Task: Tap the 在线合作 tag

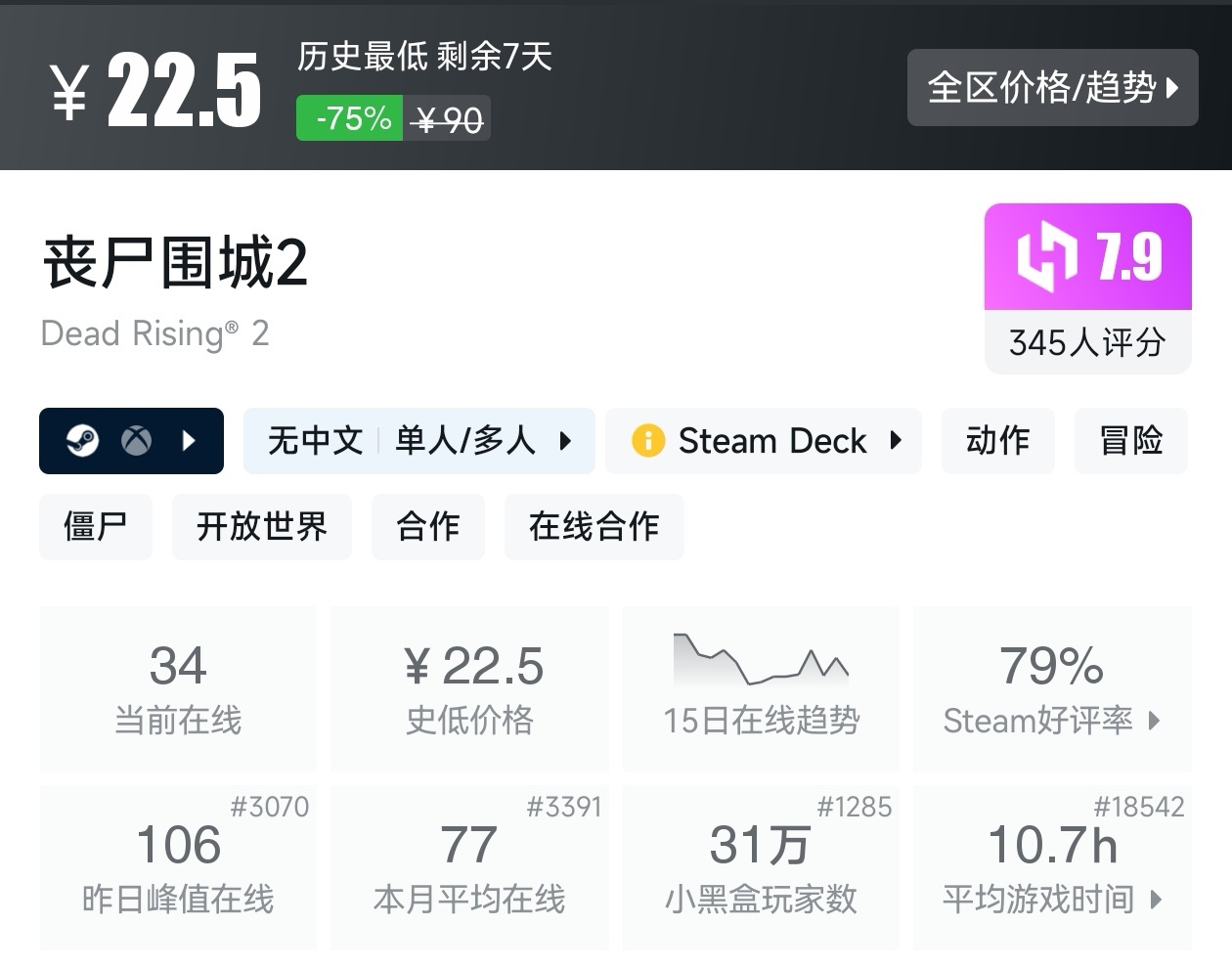Action: pyautogui.click(x=594, y=527)
